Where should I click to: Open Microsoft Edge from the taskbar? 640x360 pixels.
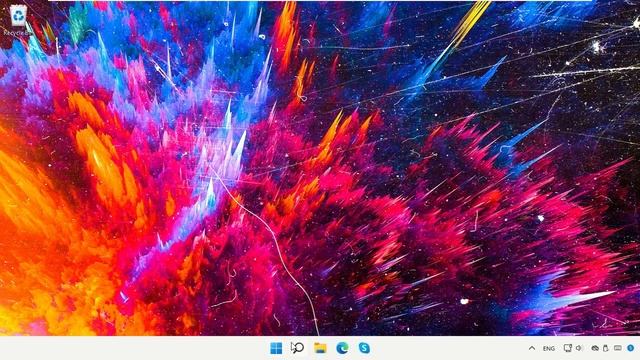pos(342,348)
